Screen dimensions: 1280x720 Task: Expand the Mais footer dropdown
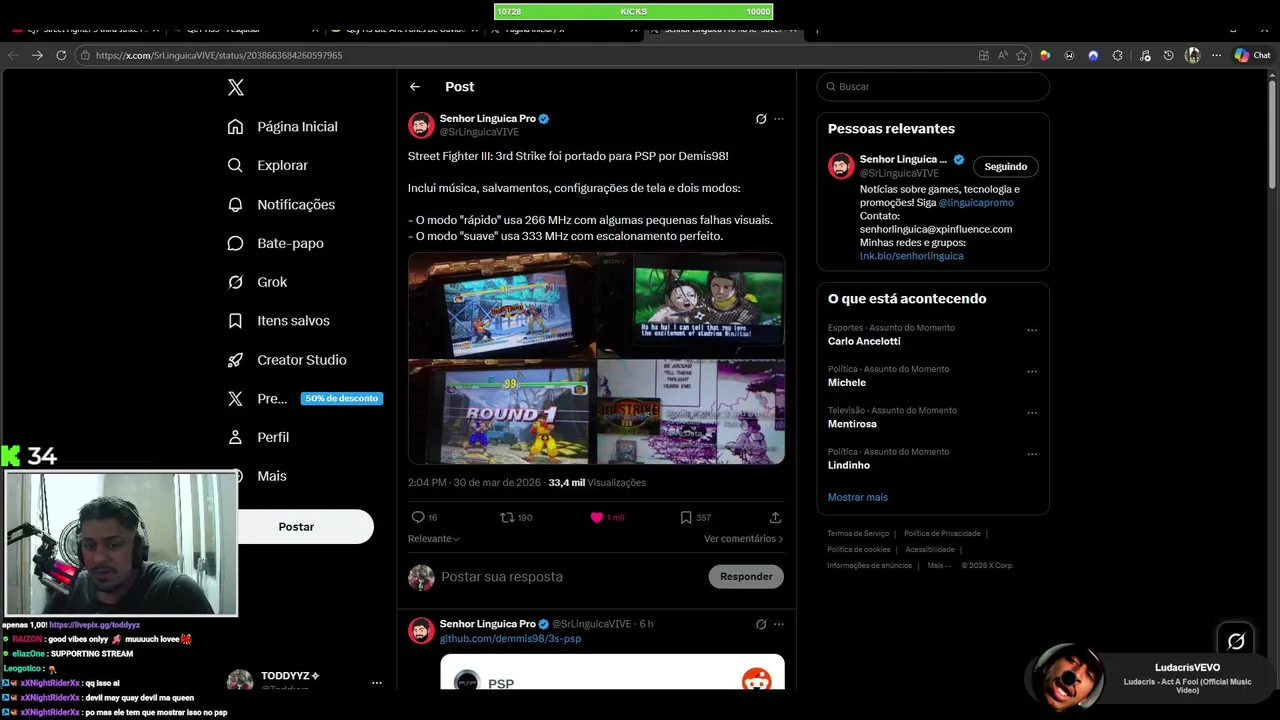(937, 566)
